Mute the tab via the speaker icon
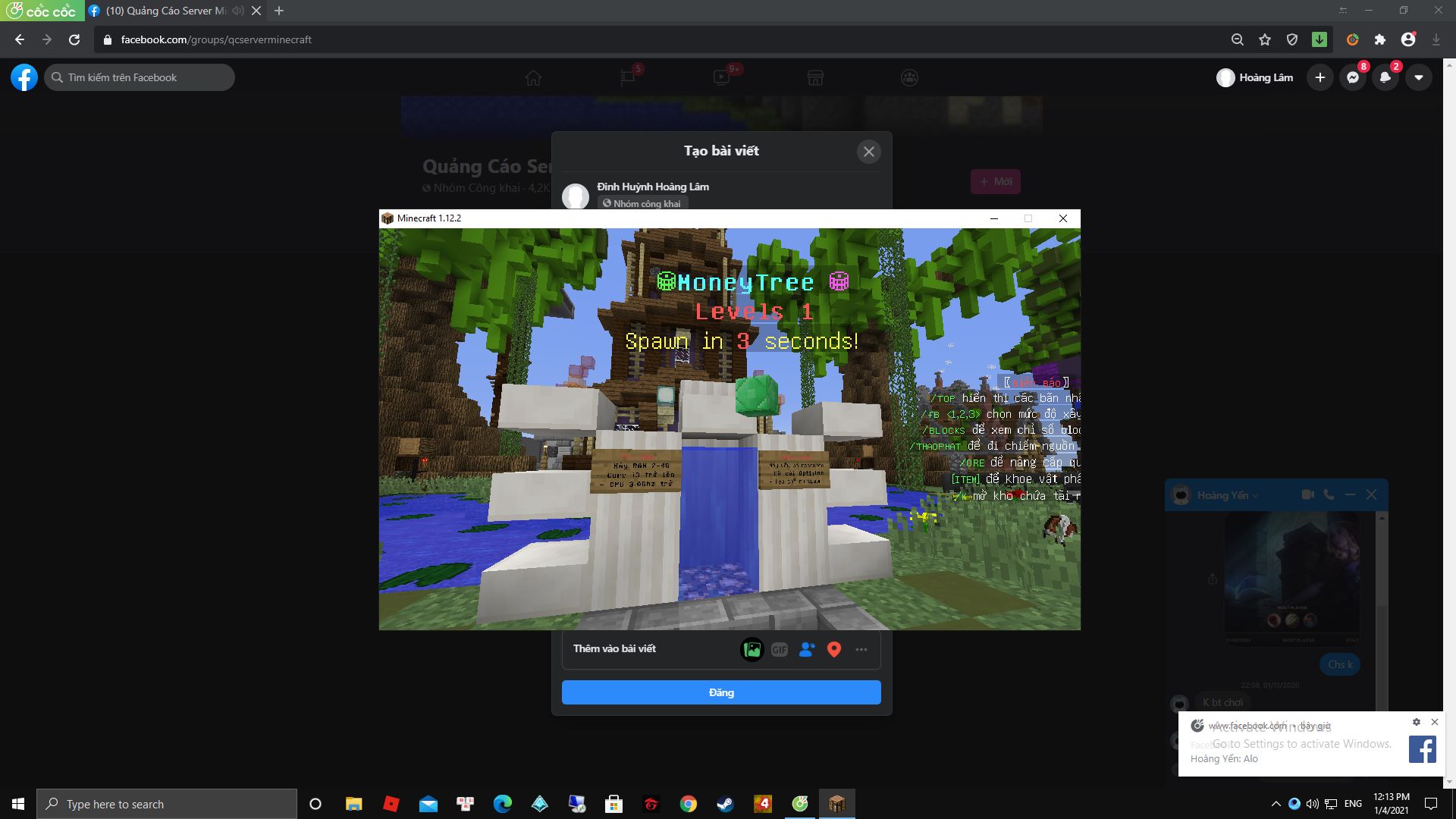Viewport: 1456px width, 819px height. (x=238, y=11)
